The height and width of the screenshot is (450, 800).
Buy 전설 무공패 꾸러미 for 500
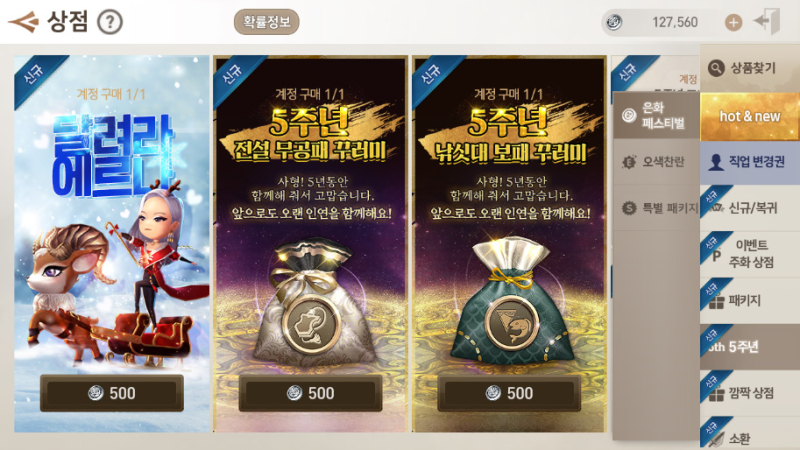[311, 393]
